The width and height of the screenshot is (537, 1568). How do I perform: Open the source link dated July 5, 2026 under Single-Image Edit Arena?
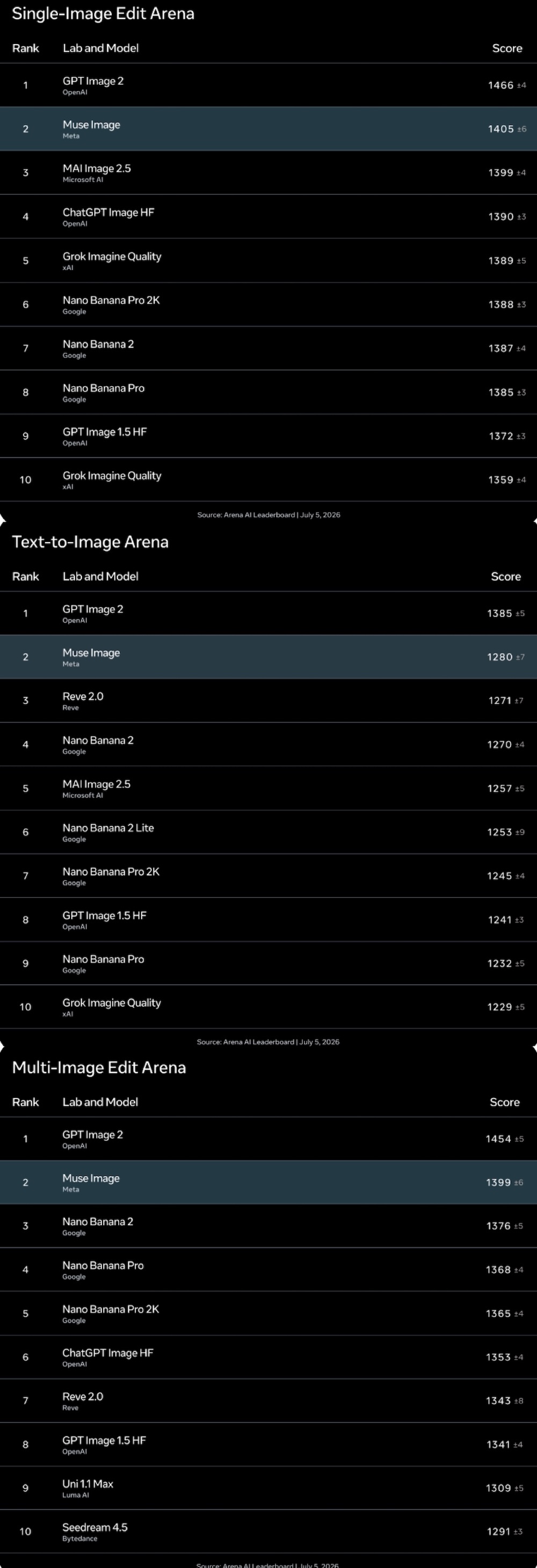tap(268, 515)
